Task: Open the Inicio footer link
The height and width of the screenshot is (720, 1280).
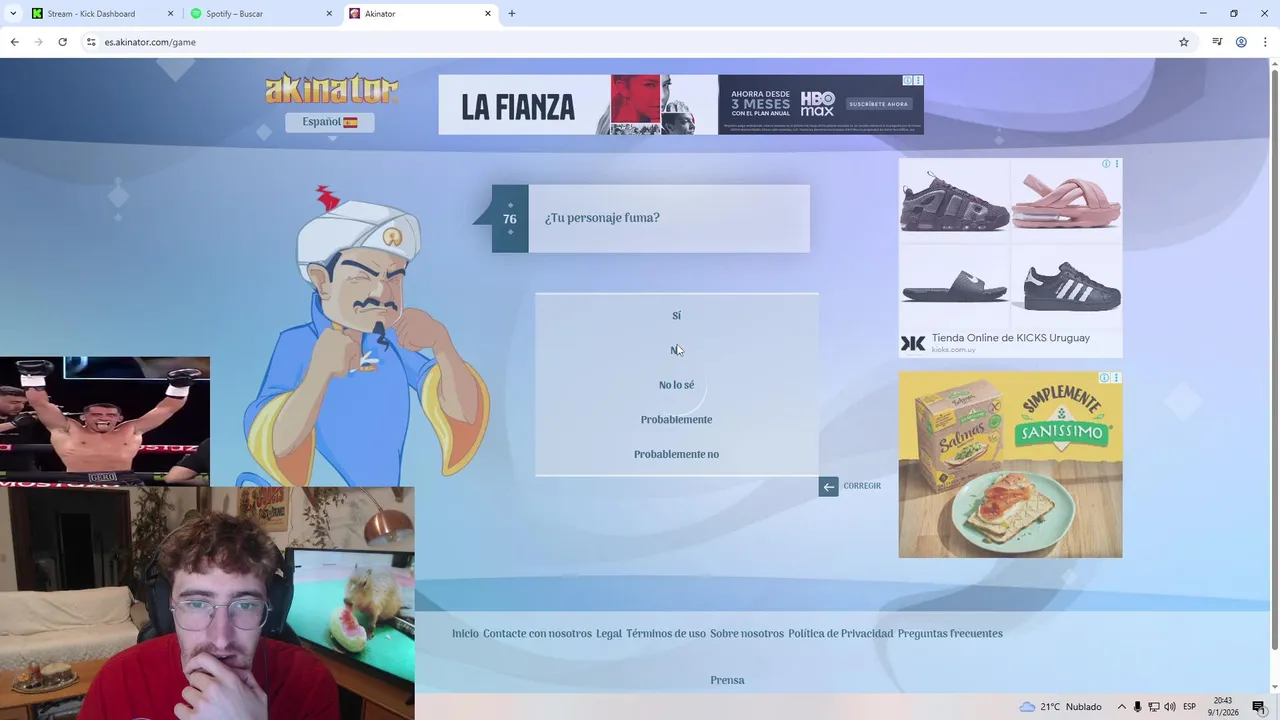Action: pyautogui.click(x=465, y=634)
